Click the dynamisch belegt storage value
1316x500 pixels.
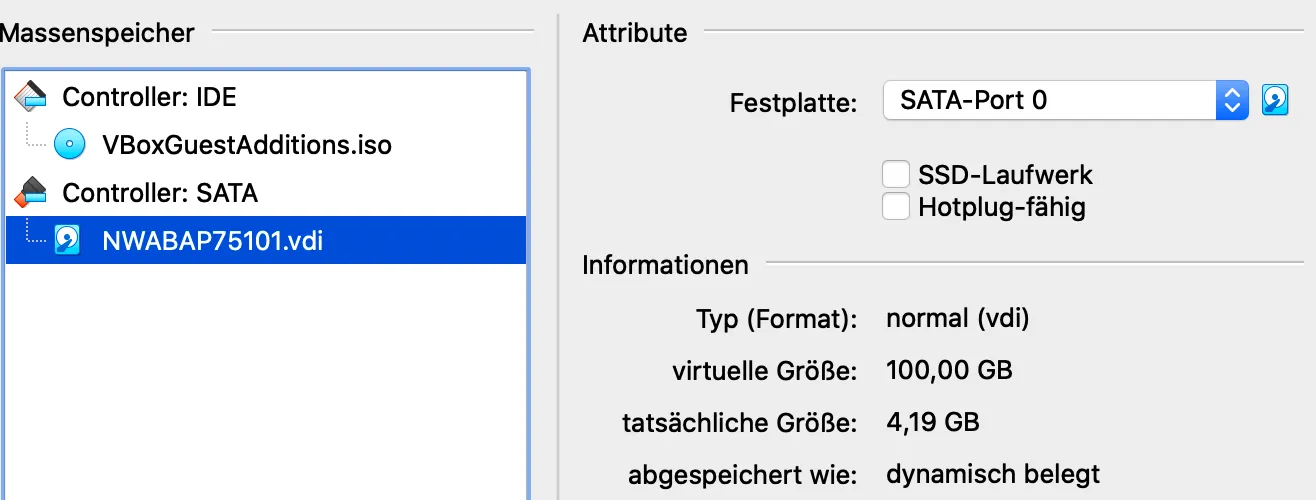pyautogui.click(x=993, y=473)
